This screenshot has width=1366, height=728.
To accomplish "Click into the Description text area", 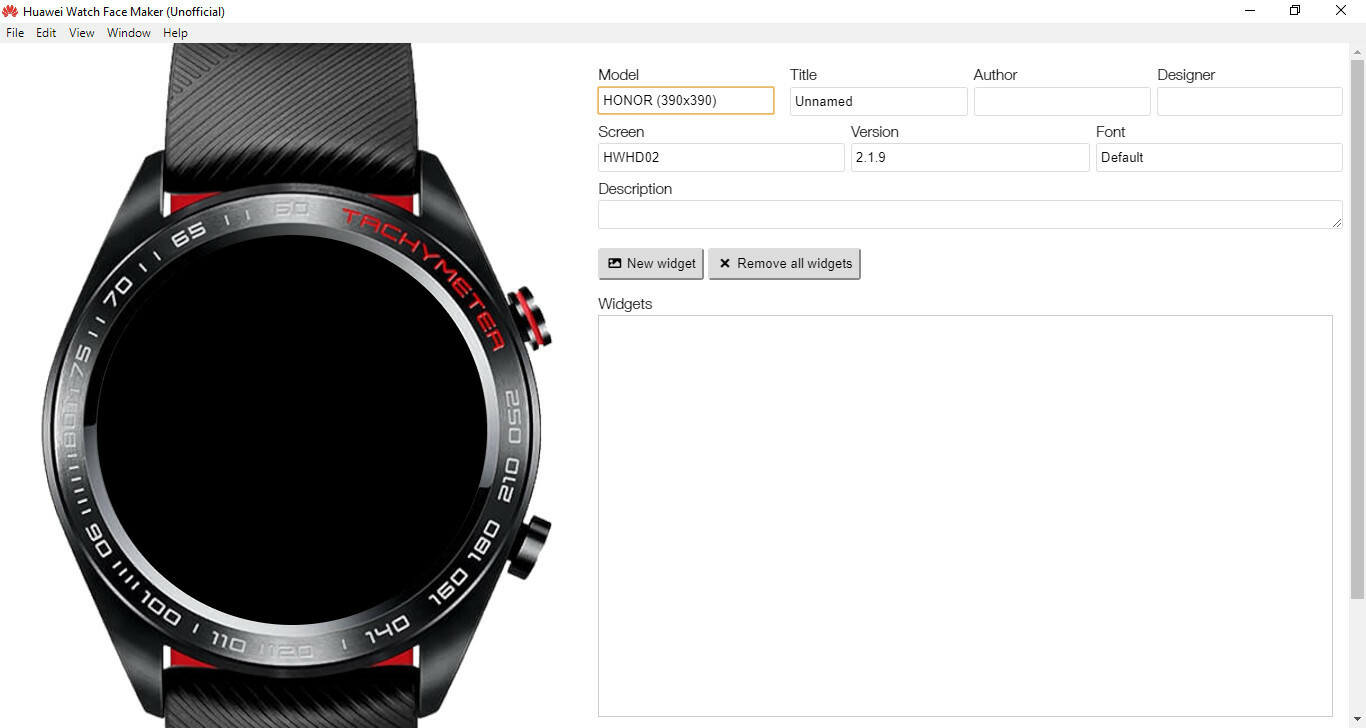I will pyautogui.click(x=970, y=214).
